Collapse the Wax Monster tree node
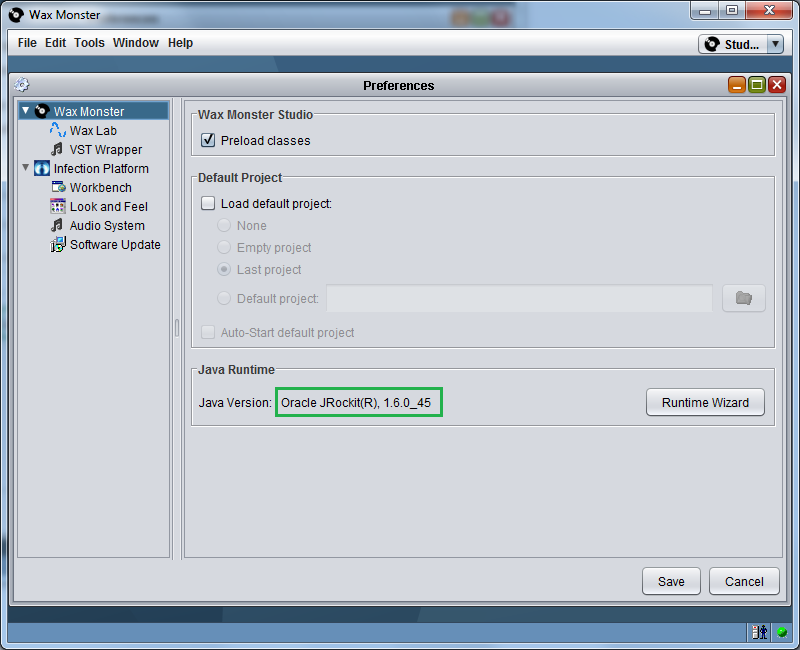Screen dimensions: 800x650 26,111
